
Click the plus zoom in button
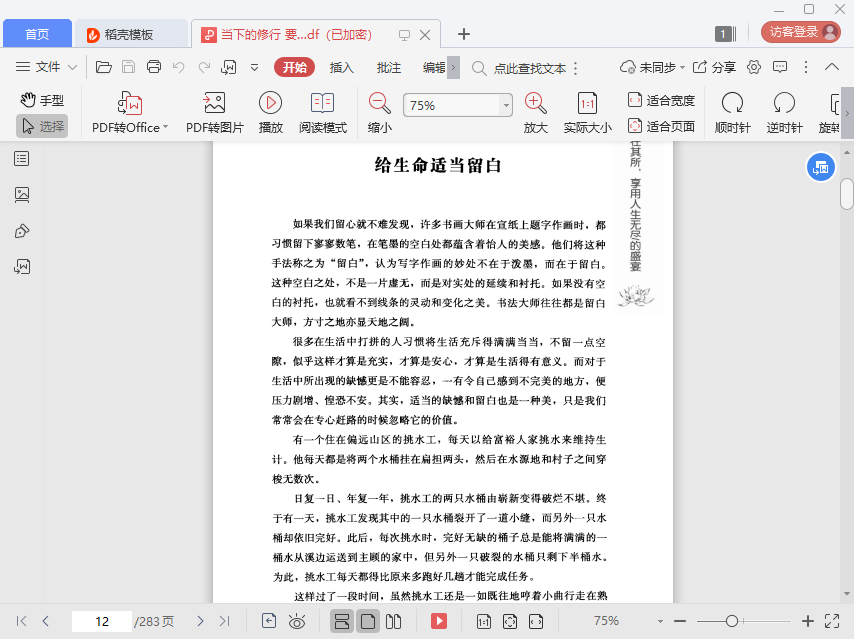[x=808, y=621]
